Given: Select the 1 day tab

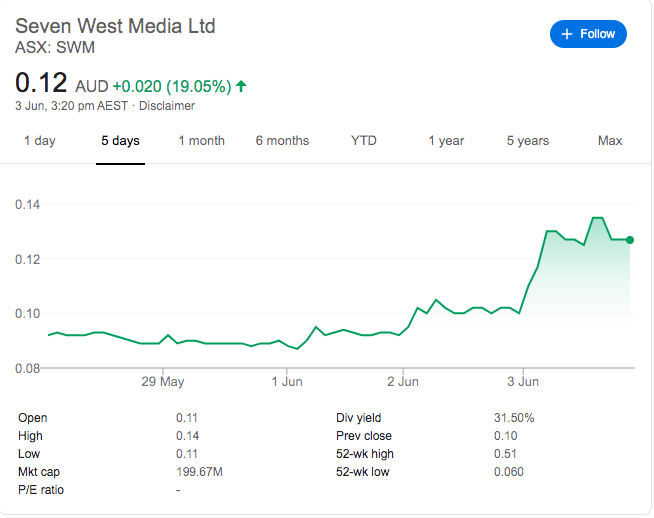Looking at the screenshot, I should 40,141.
